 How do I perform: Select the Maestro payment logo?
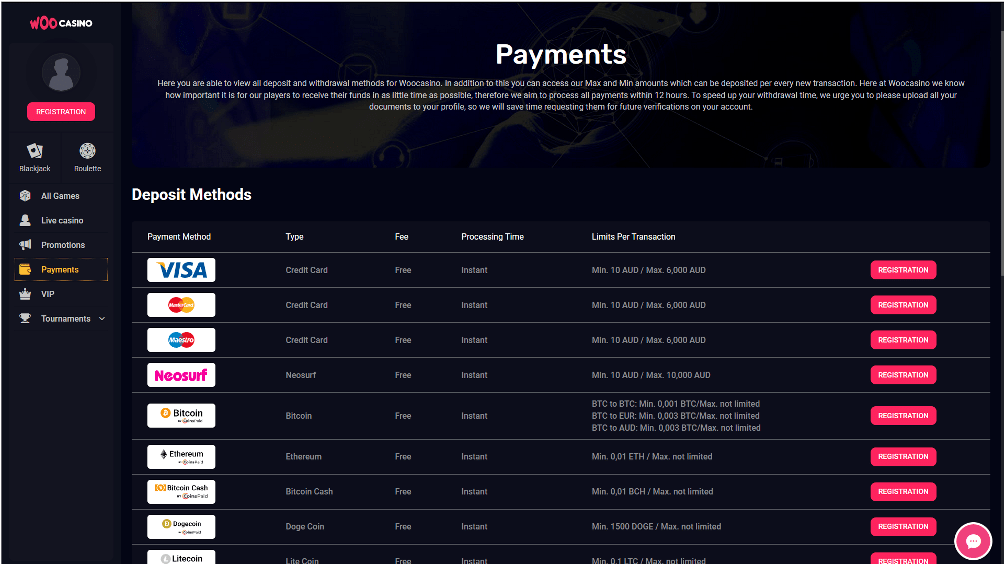[181, 340]
